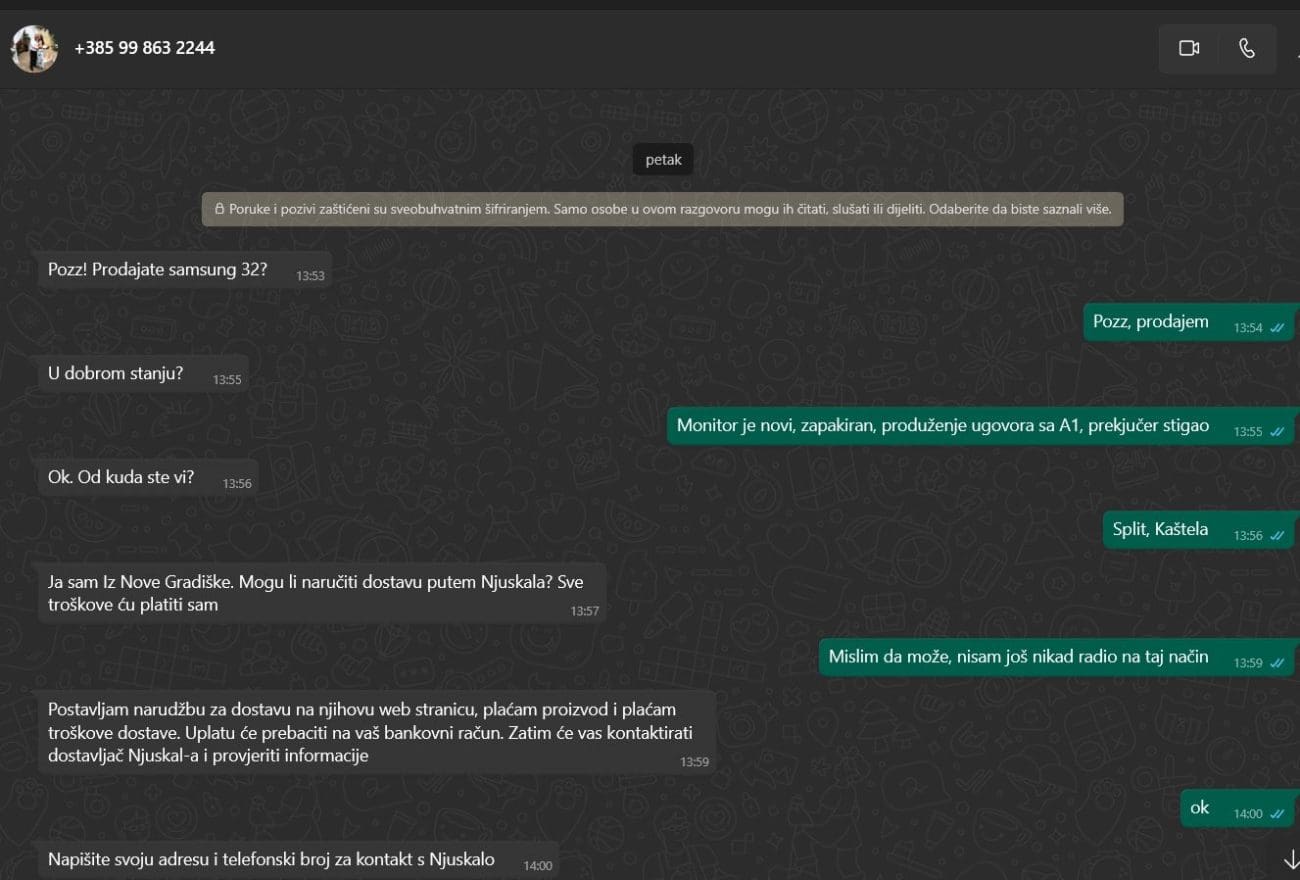The image size is (1300, 880).
Task: Click the "Ok. Od kuda ste vi?" message
Action: (x=121, y=478)
